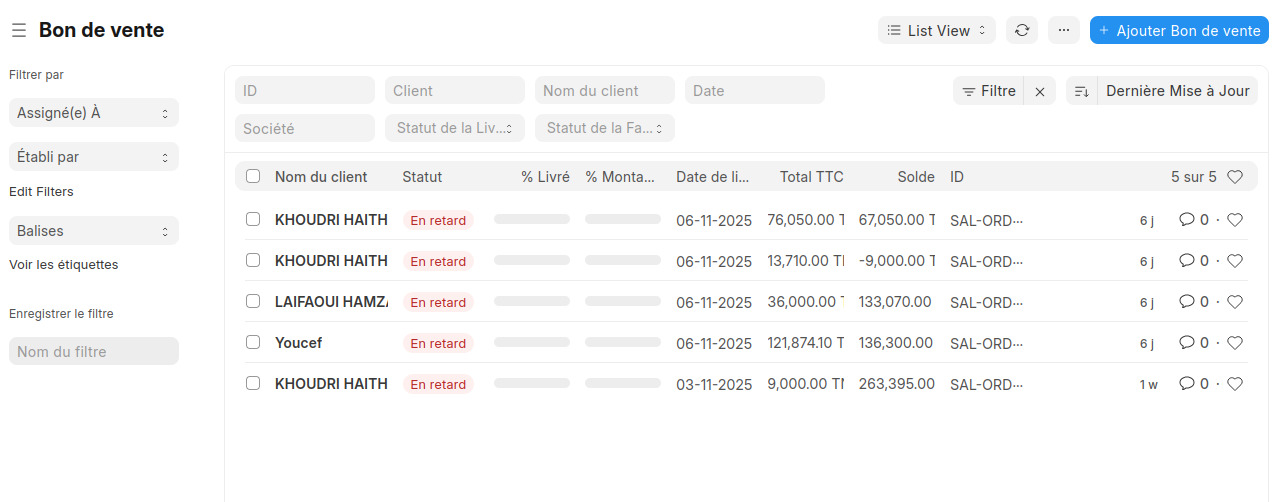This screenshot has height=502, width=1277.
Task: Open the Statut de la Livraison dropdown
Action: tap(454, 128)
